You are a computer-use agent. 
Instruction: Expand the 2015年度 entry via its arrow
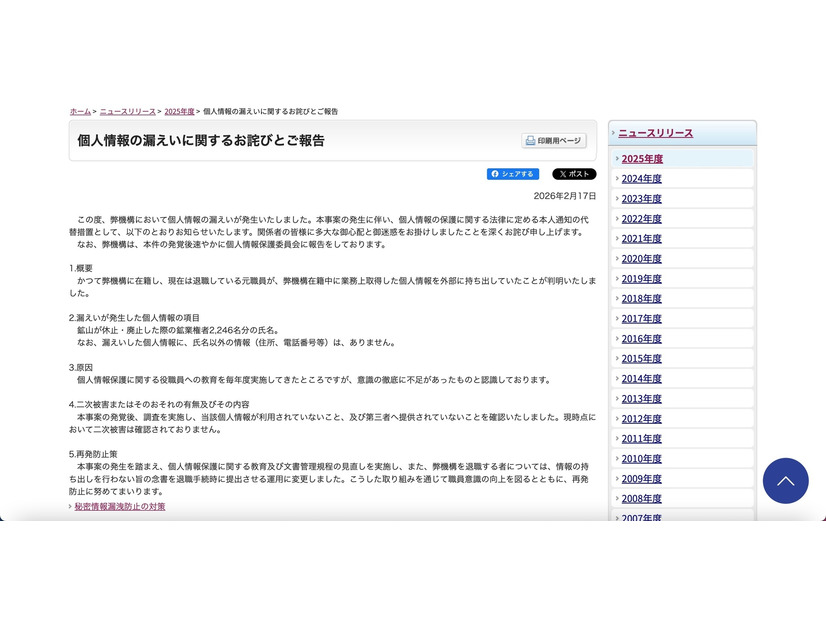pyautogui.click(x=618, y=359)
